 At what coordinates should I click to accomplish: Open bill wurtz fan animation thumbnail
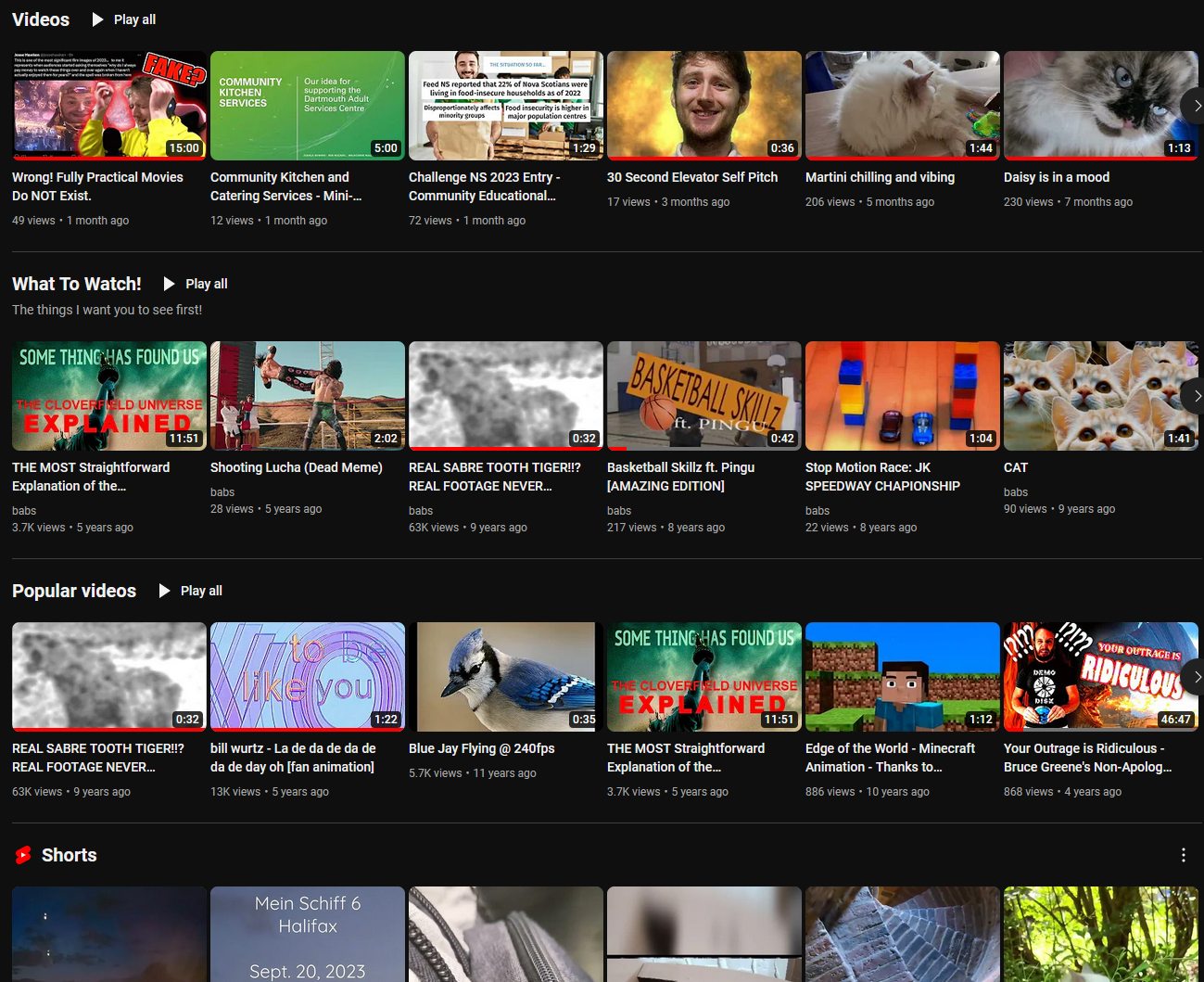click(308, 677)
